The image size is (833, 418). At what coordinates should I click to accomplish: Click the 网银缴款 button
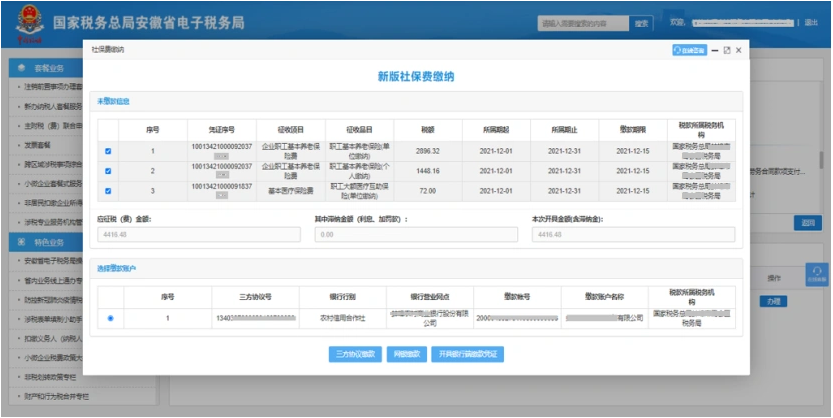pos(406,354)
